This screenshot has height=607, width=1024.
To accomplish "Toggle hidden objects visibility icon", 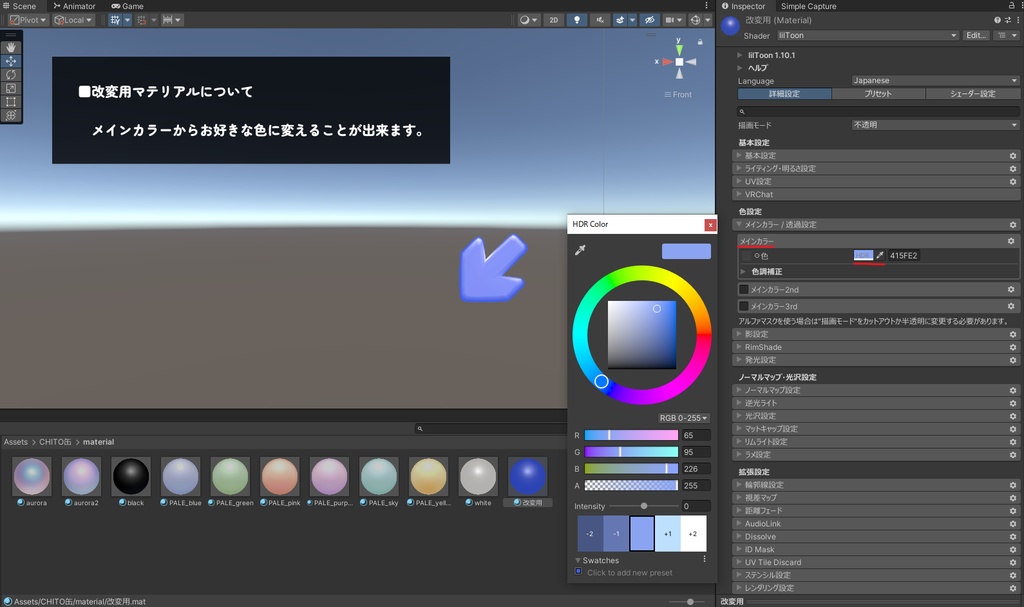I will point(650,20).
